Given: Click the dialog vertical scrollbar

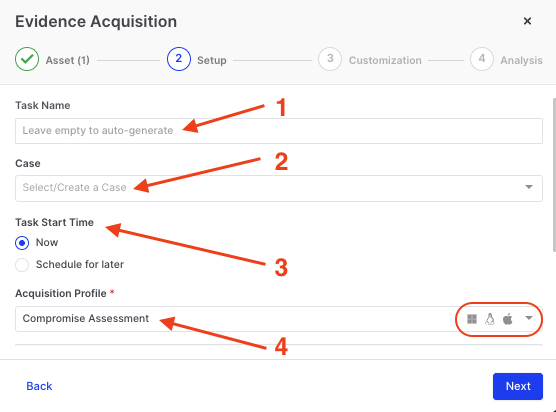Looking at the screenshot, I should coord(554,175).
